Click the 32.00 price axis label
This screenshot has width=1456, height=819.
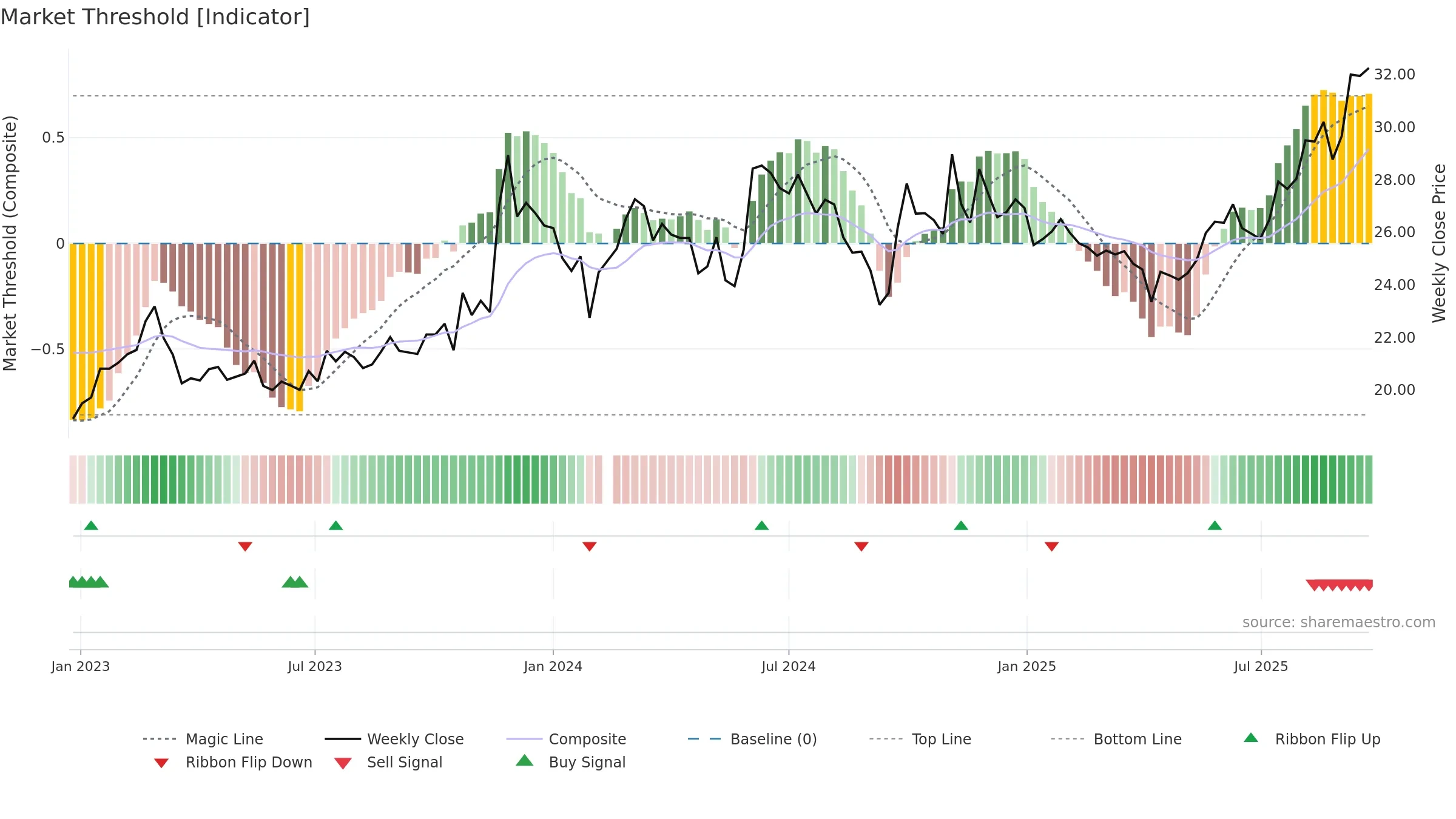coord(1395,74)
